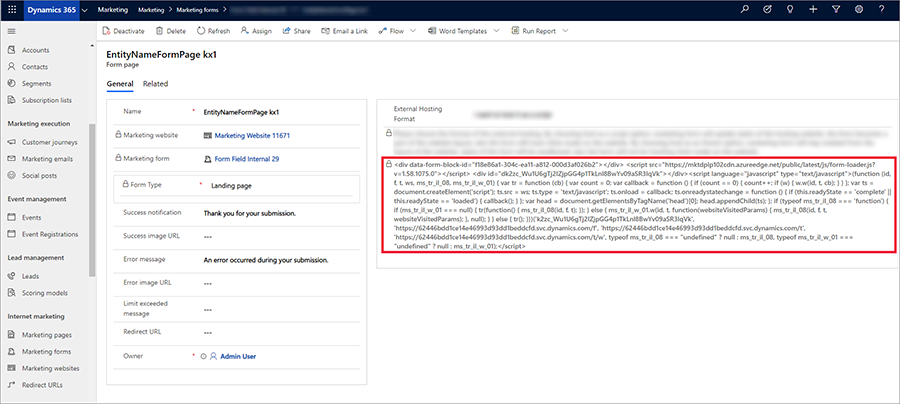The image size is (900, 404).
Task: Open Marketing websites in the sidebar
Action: click(51, 368)
